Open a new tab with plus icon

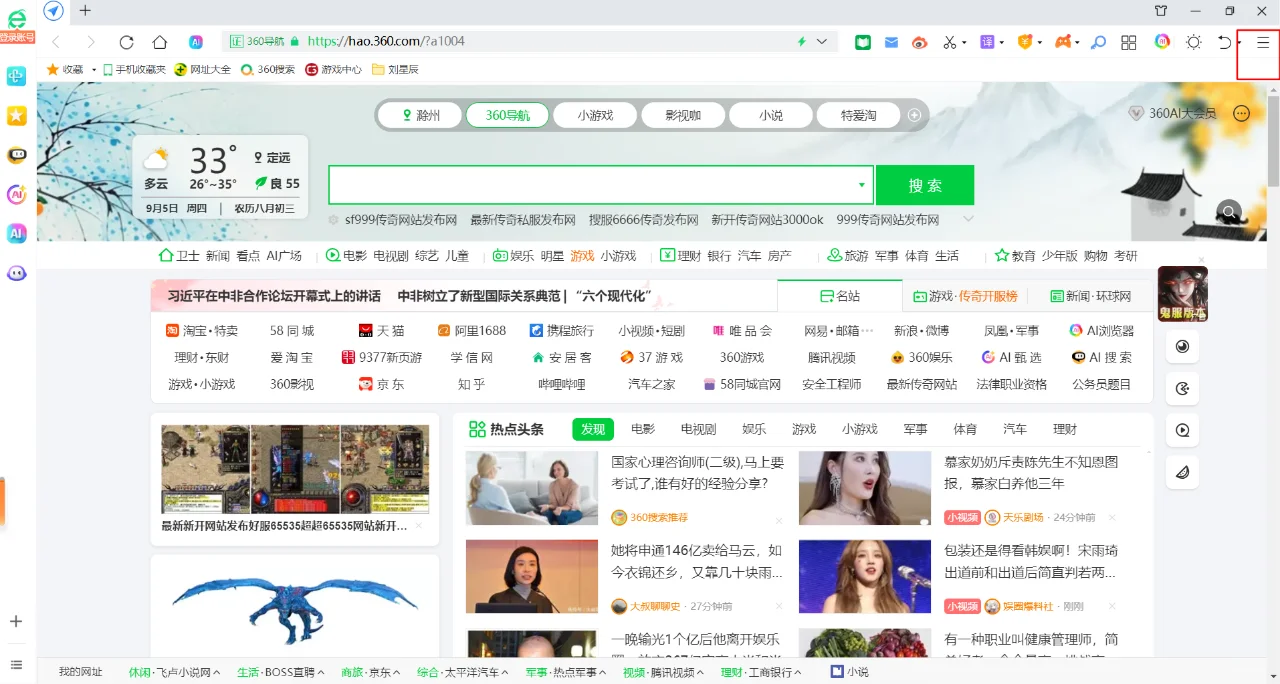(x=85, y=10)
